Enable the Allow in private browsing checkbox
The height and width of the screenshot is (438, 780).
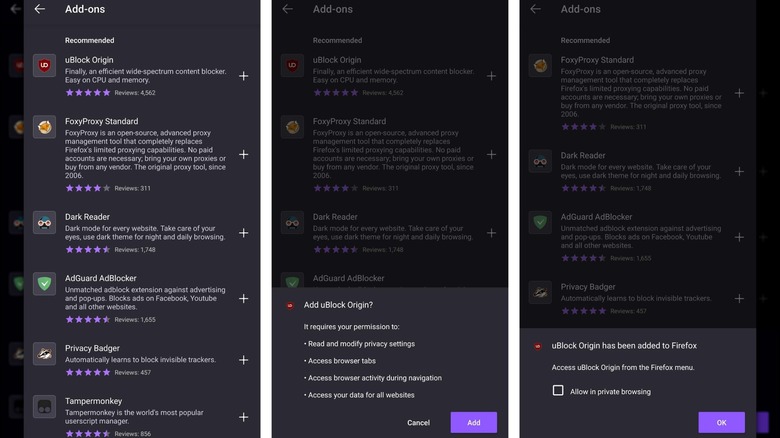coord(558,390)
